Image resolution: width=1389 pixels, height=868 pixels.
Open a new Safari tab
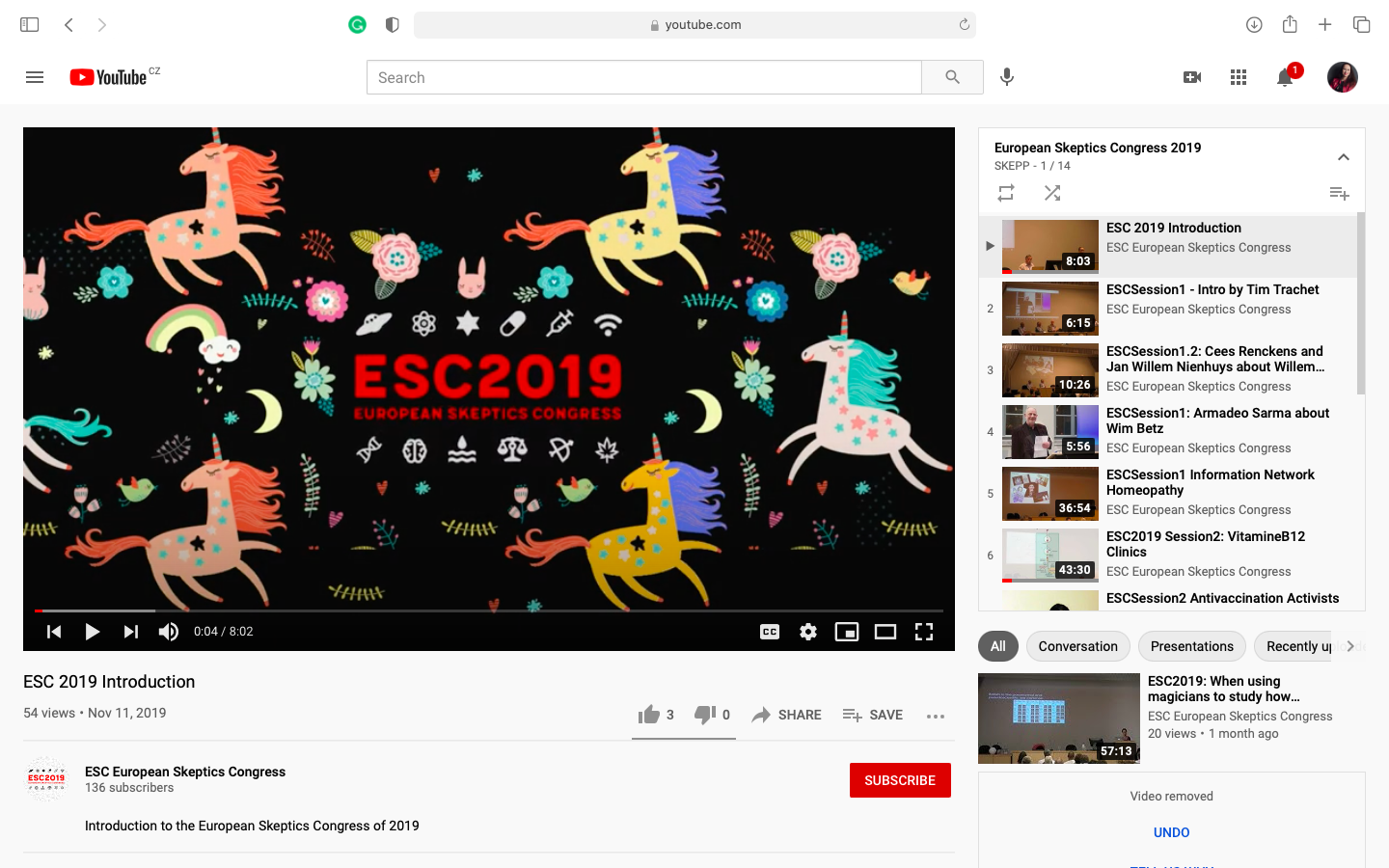(x=1325, y=25)
